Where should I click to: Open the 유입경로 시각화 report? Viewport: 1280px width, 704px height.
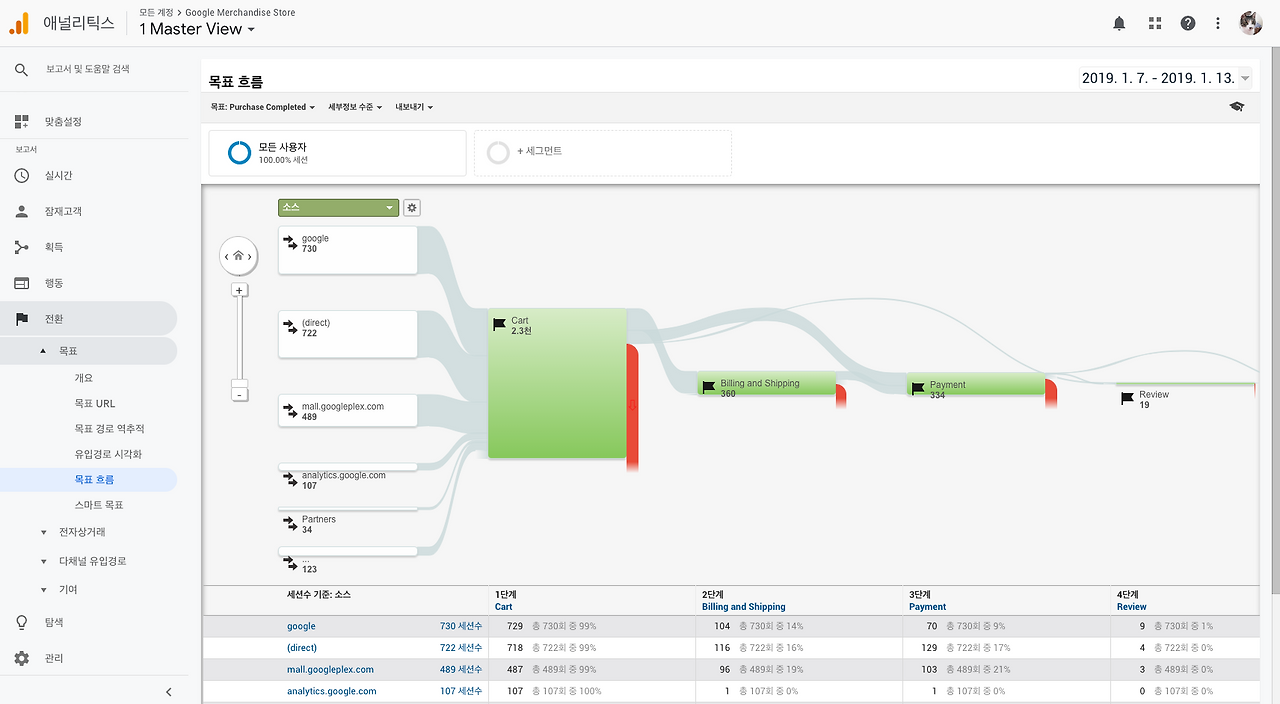[108, 454]
